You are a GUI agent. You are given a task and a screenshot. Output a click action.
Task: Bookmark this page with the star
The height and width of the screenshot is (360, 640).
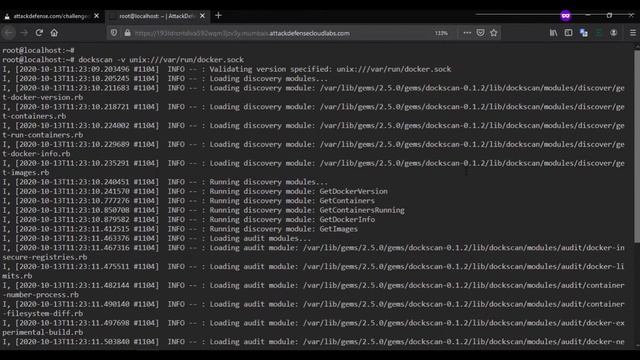[494, 33]
